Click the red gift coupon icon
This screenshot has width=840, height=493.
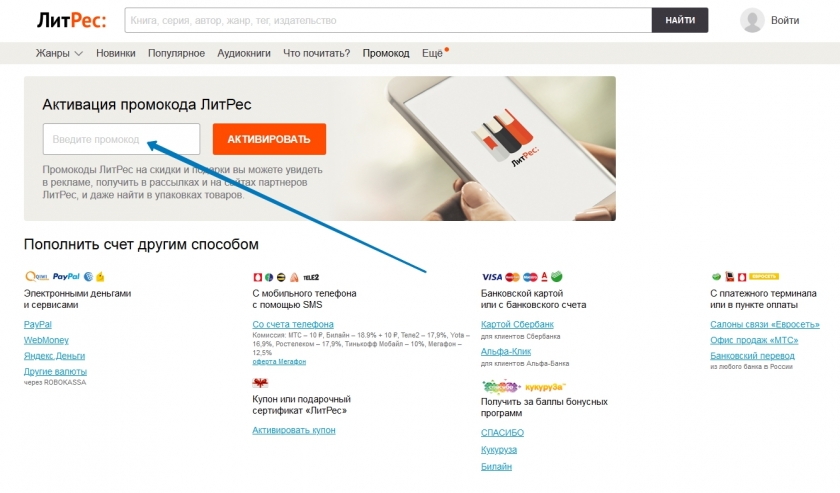[260, 383]
